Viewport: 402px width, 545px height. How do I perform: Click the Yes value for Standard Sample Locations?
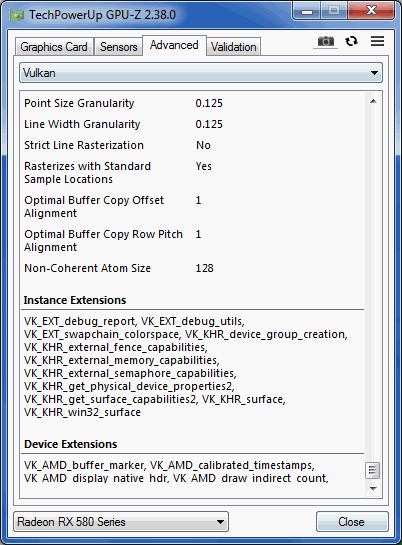coord(204,166)
